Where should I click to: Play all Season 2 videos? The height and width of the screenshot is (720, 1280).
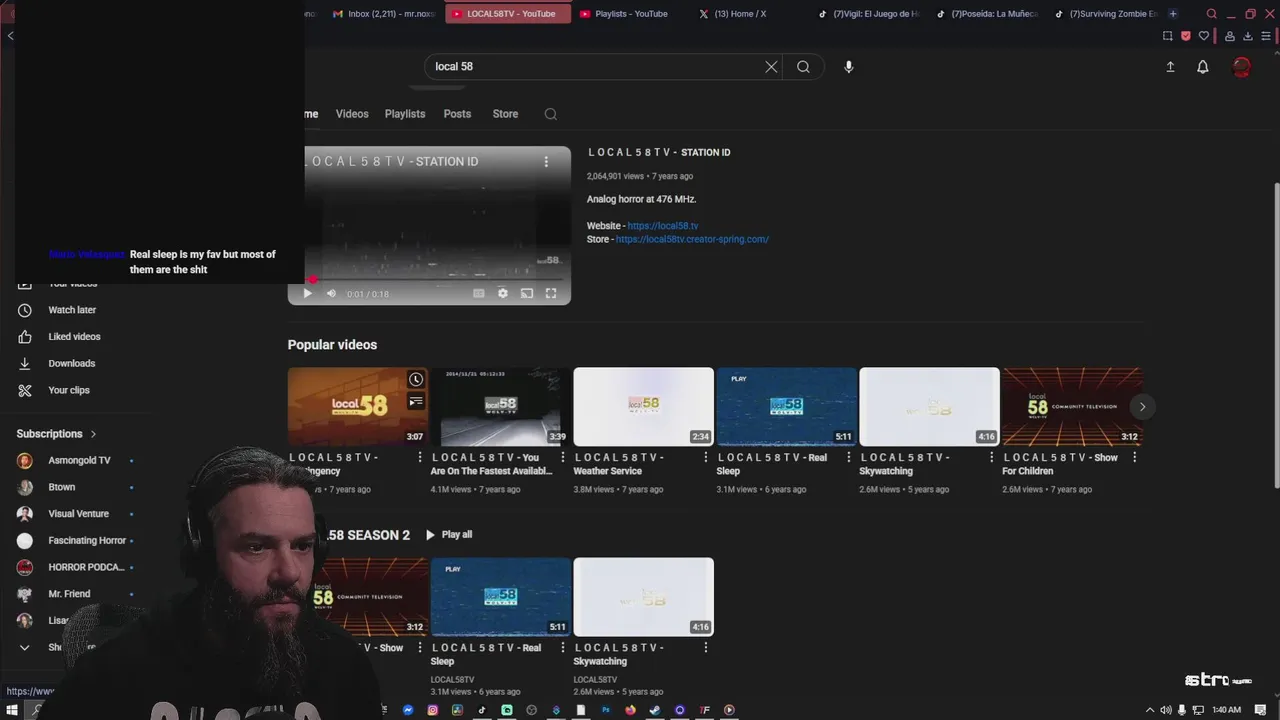pyautogui.click(x=448, y=535)
